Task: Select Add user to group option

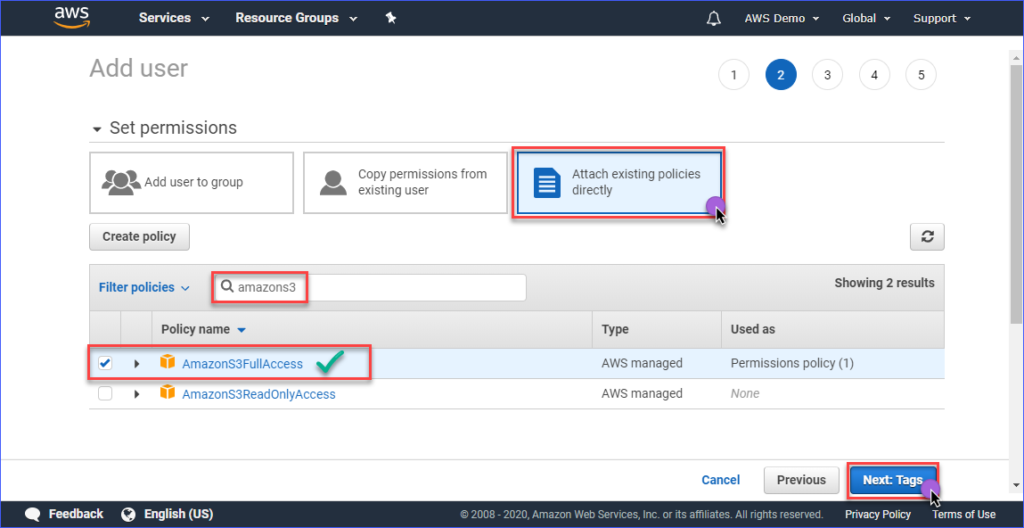Action: pyautogui.click(x=191, y=182)
